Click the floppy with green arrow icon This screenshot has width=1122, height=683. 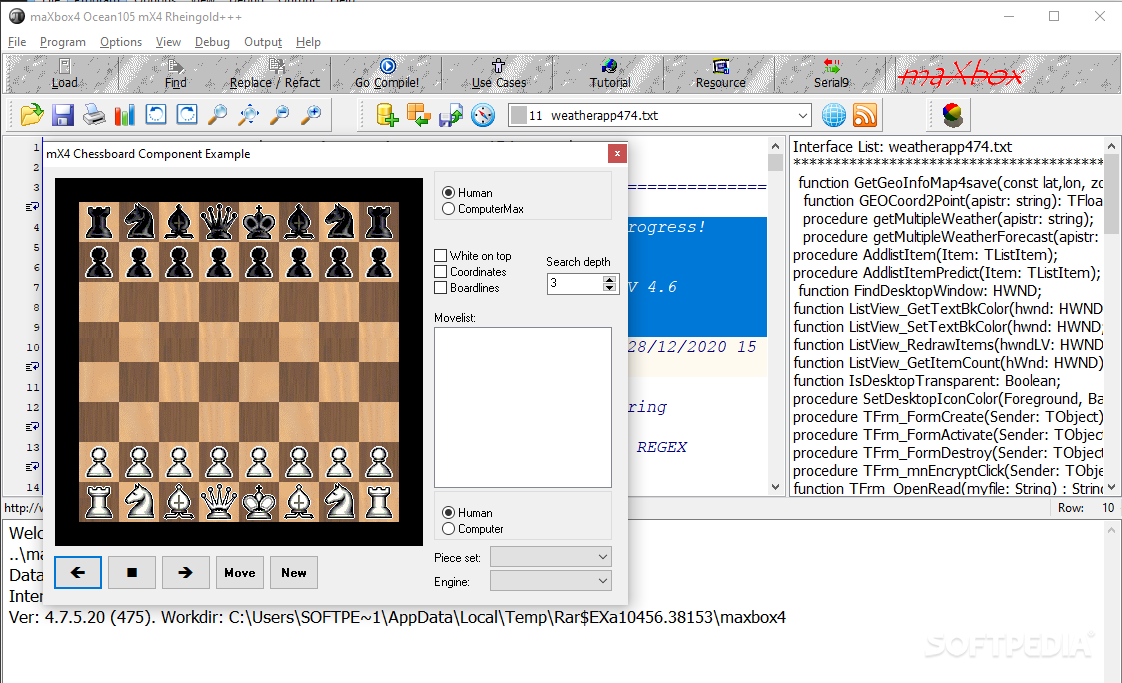(451, 115)
